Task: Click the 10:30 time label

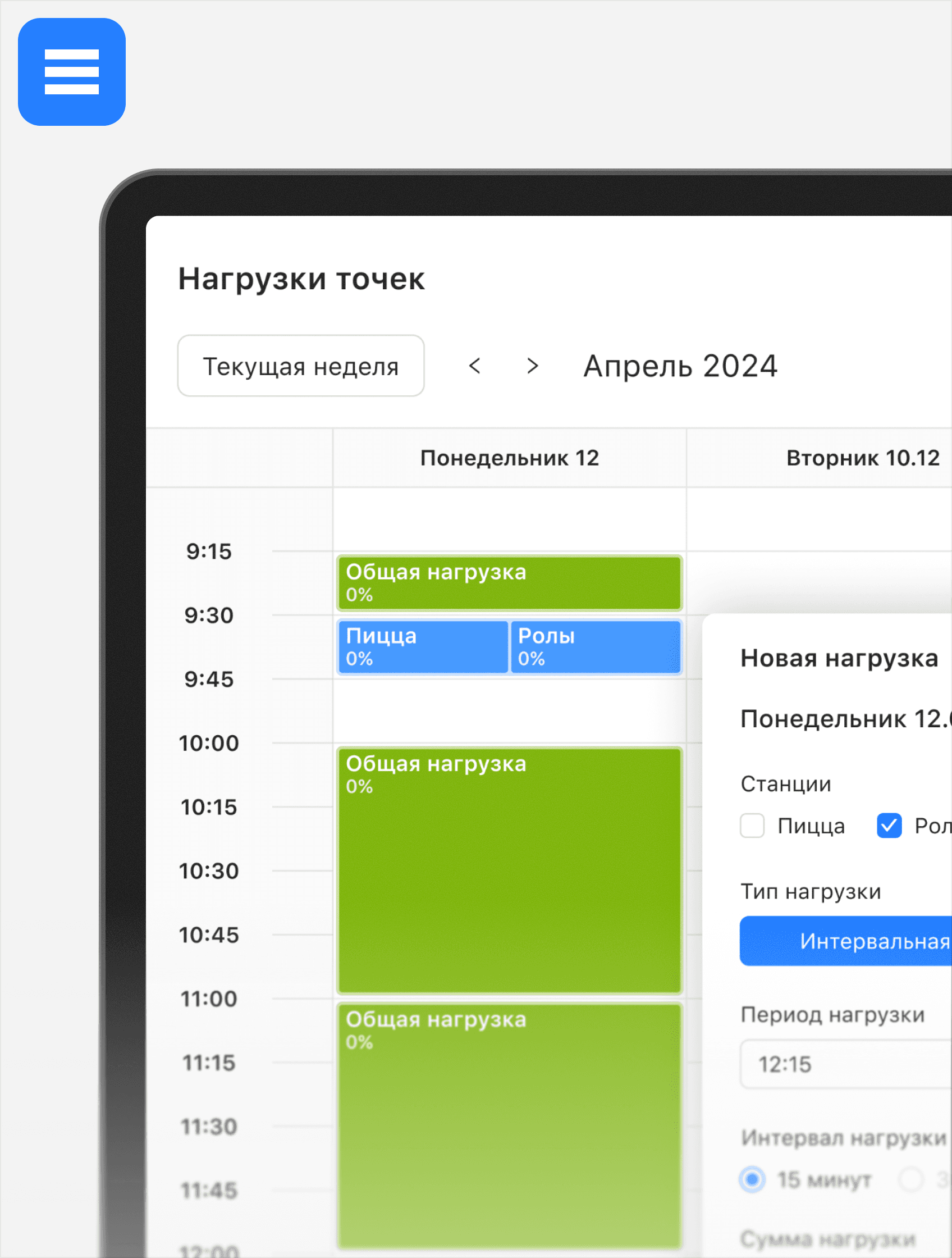Action: point(209,870)
